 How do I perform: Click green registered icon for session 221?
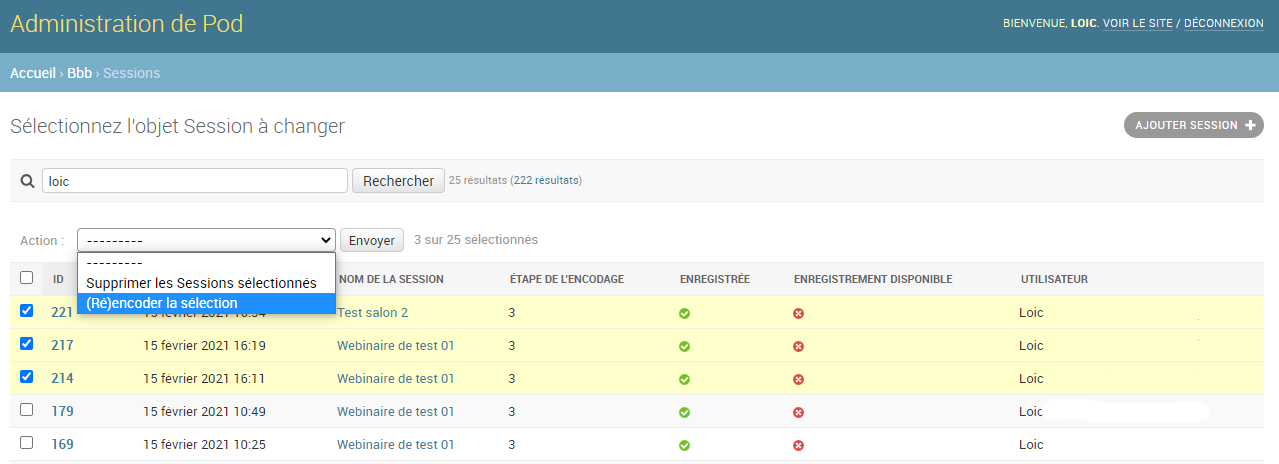point(685,313)
